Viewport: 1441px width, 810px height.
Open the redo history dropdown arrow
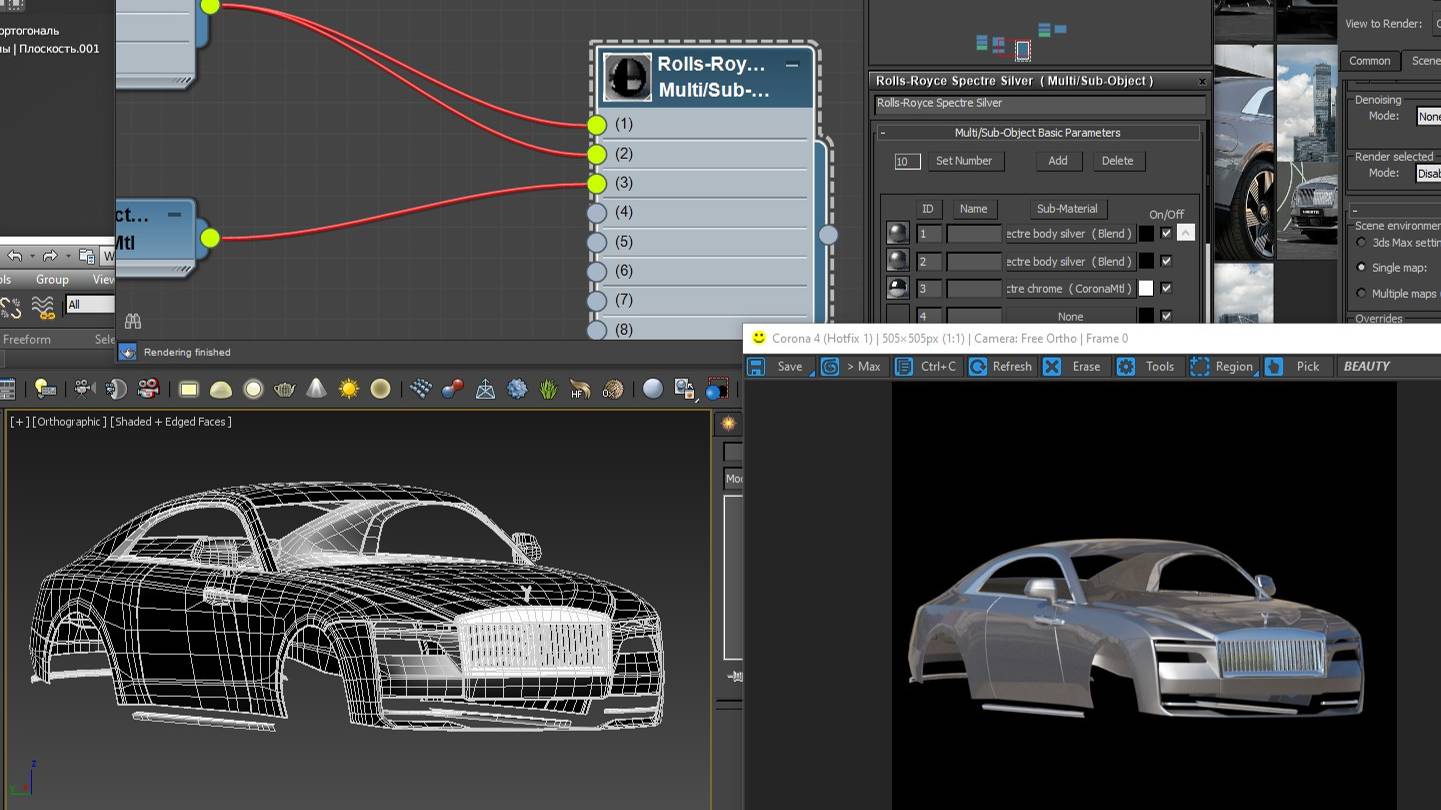(x=68, y=257)
